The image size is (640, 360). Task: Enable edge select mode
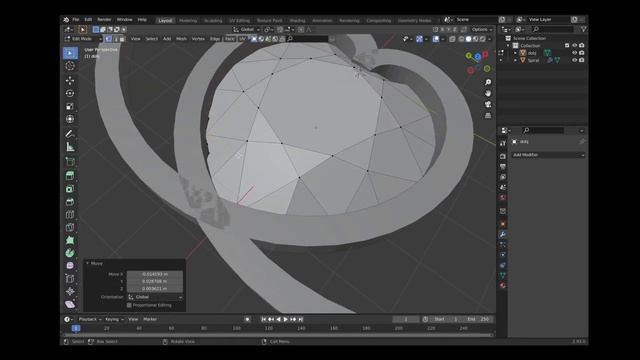click(115, 39)
